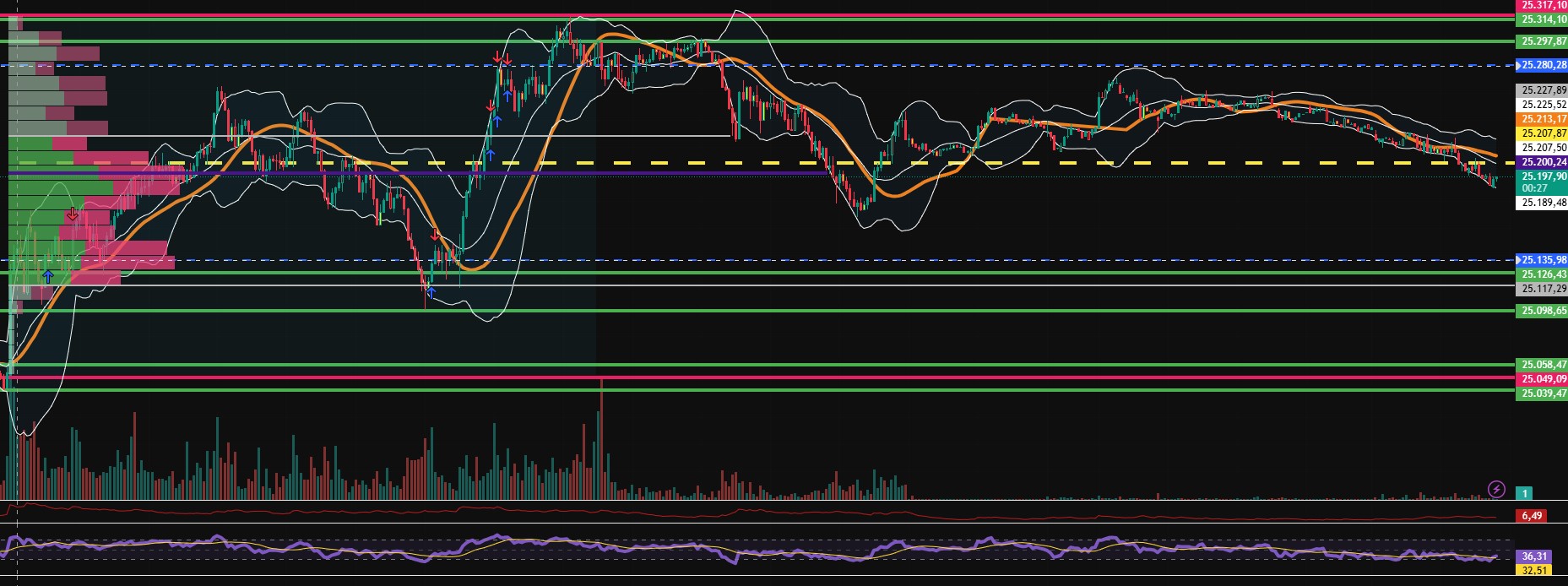Click the teal volume label showing 1
1568x586 pixels.
click(x=1524, y=493)
